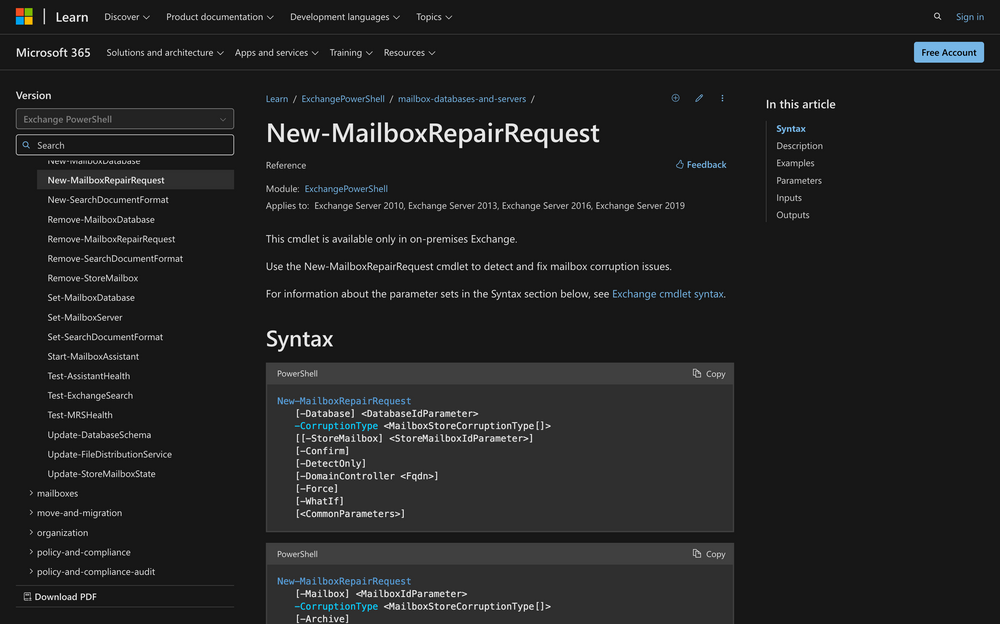
Task: Open the search magnifier icon
Action: tap(937, 17)
